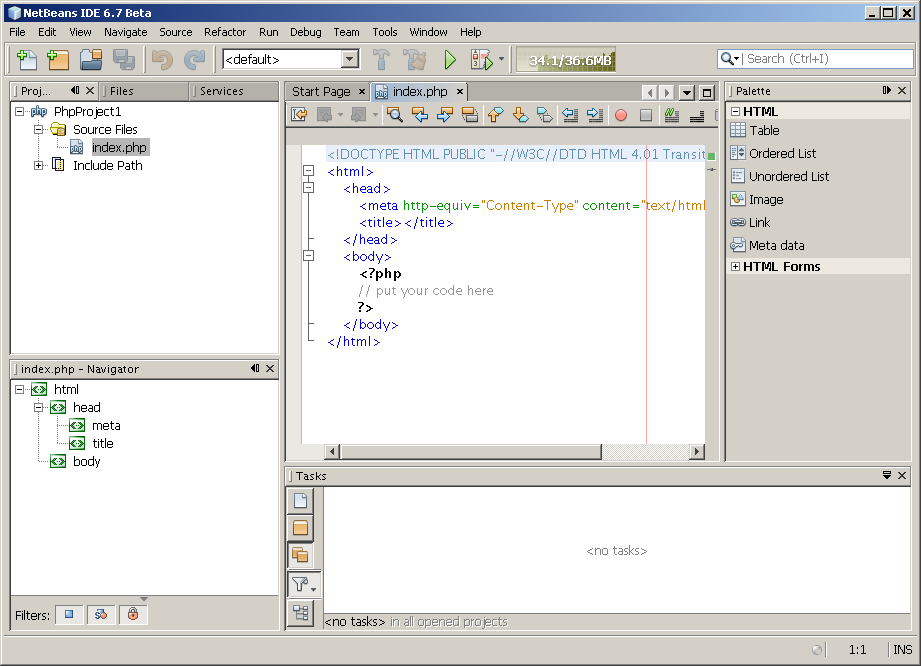The image size is (921, 666).
Task: Click the red Start Macro Recording icon
Action: (x=620, y=115)
